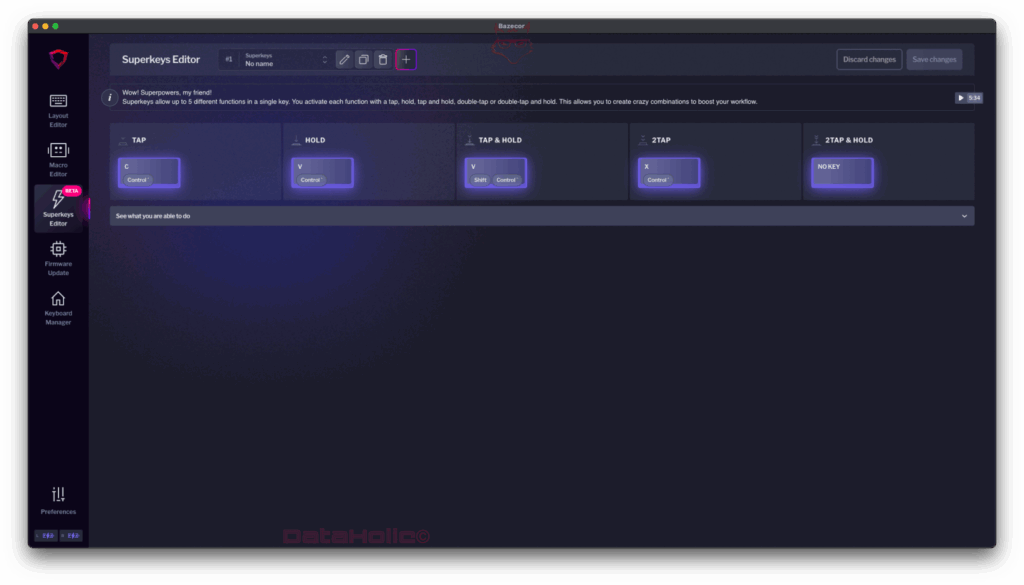The image size is (1024, 585).
Task: Select the Superkeys Editor sidebar tab
Action: tap(58, 208)
